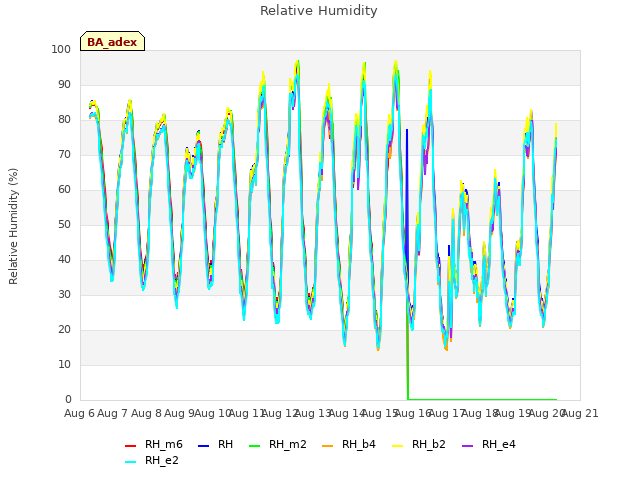Click the 100 y-axis tick label
The width and height of the screenshot is (640, 480).
tap(61, 49)
